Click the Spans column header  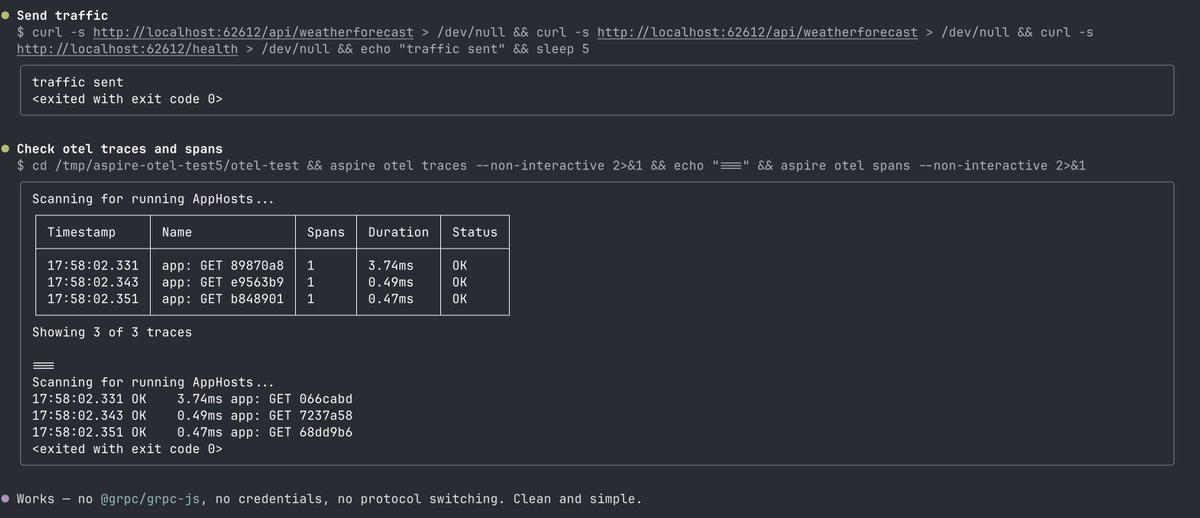tap(326, 232)
